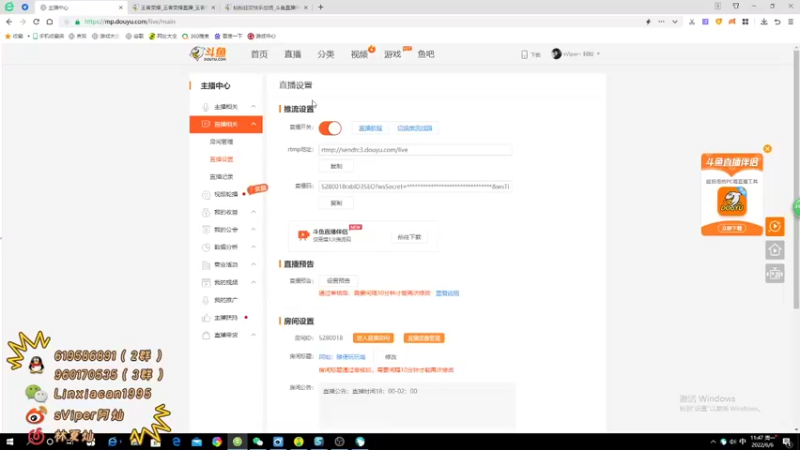Open the 直播教程 link
Screen dimensions: 800x450
click(370, 128)
